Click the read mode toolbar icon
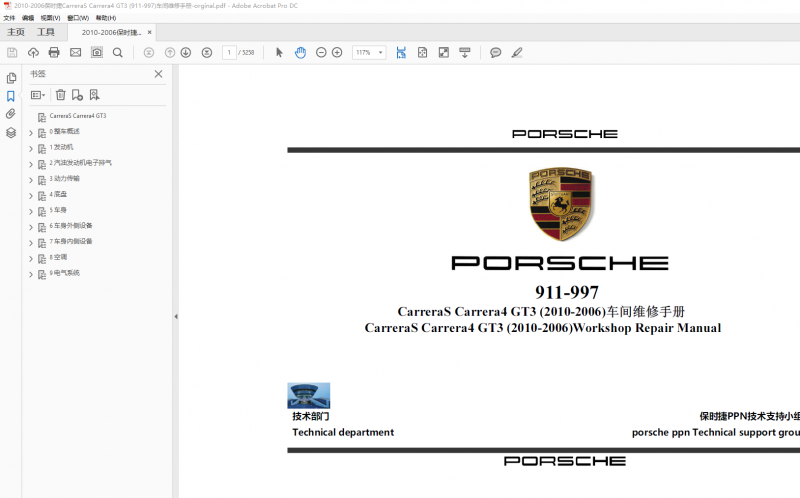The image size is (800, 498). tap(465, 53)
